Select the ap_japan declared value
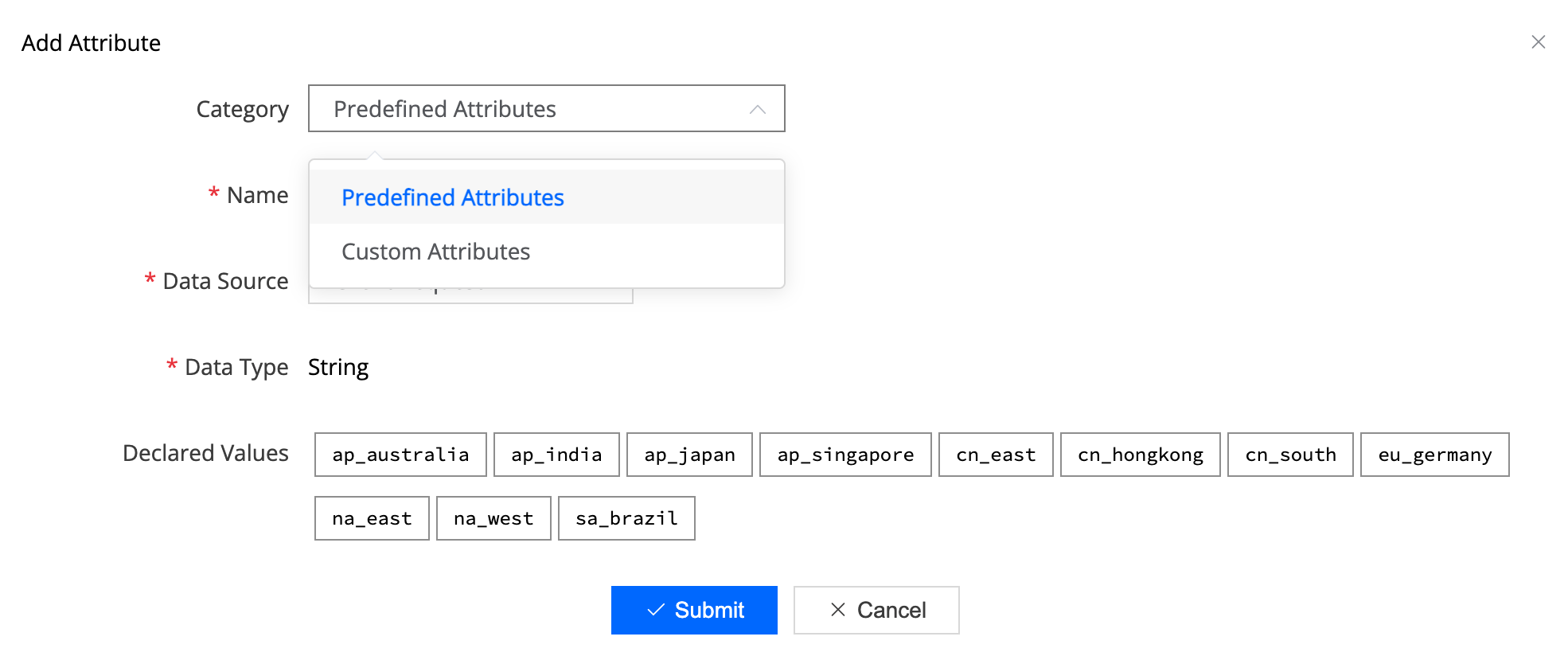Image resolution: width=1568 pixels, height=656 pixels. pos(689,455)
